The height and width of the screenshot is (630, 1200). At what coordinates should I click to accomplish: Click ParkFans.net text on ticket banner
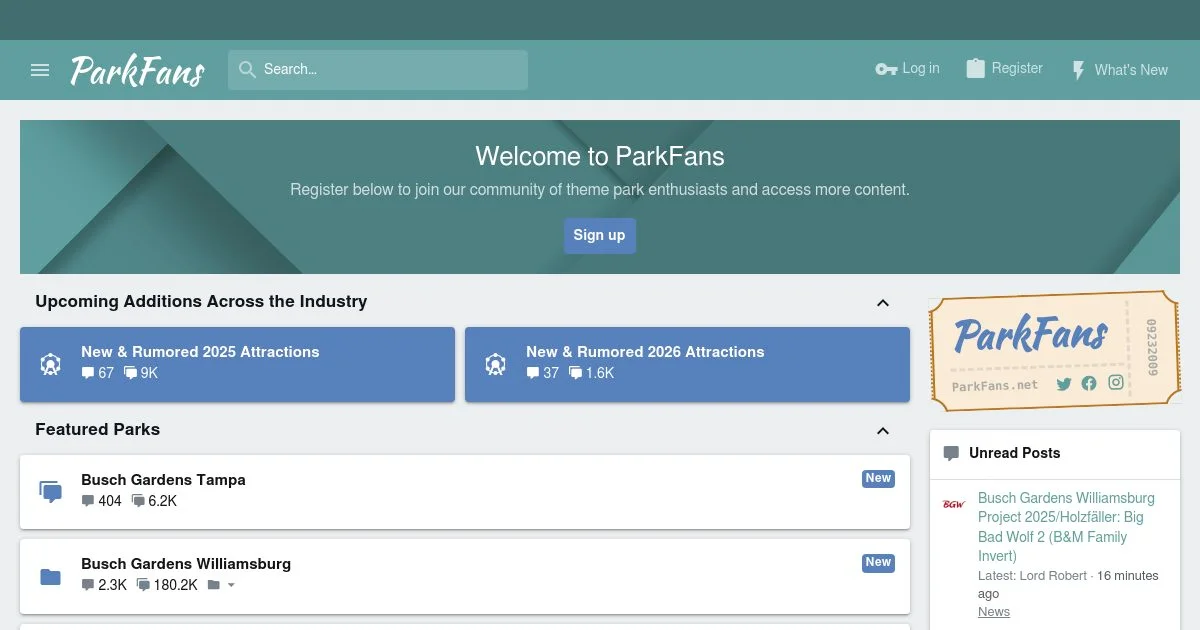pyautogui.click(x=995, y=386)
